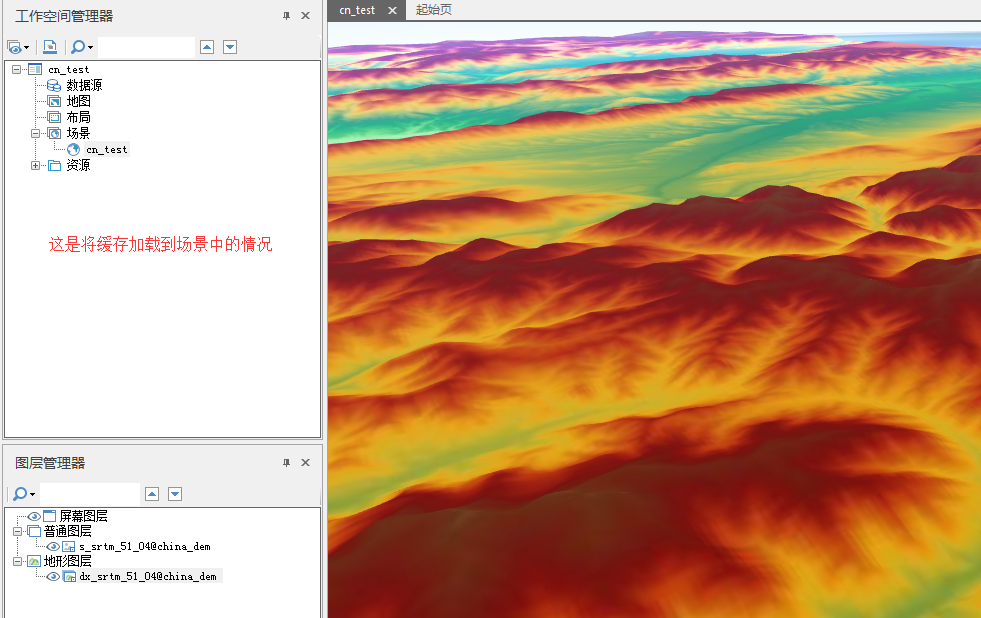
Task: Collapse the cn_test workspace root node
Action: (16, 69)
